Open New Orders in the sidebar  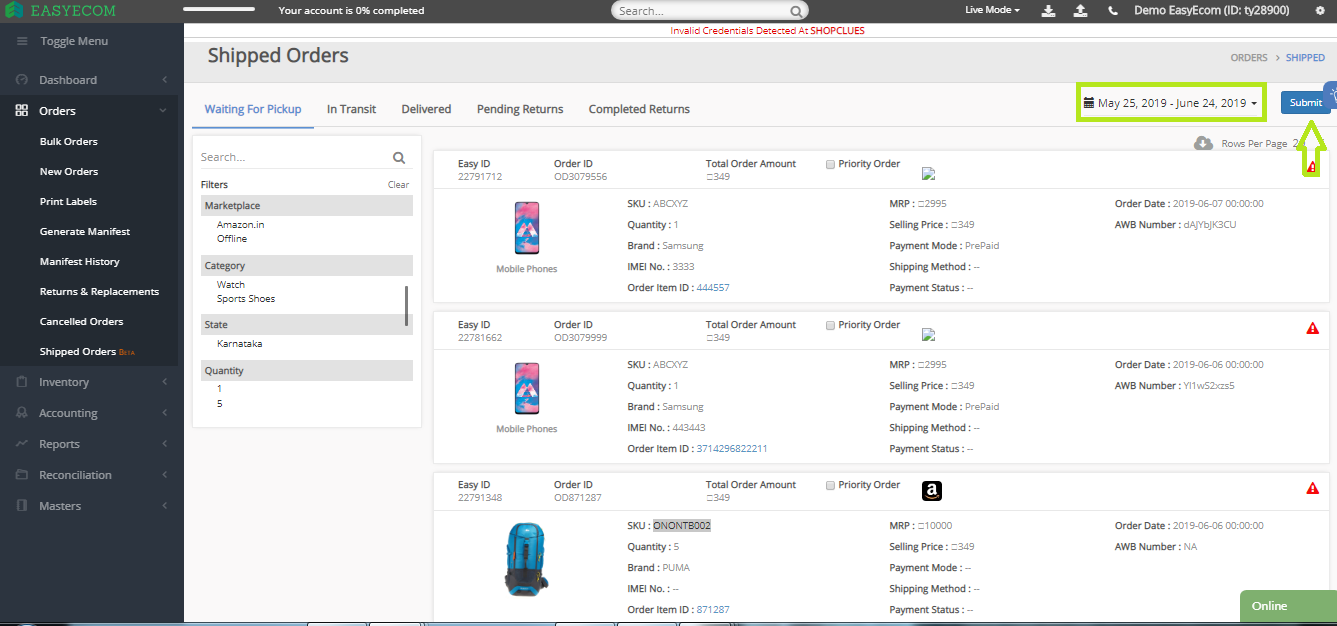click(69, 171)
